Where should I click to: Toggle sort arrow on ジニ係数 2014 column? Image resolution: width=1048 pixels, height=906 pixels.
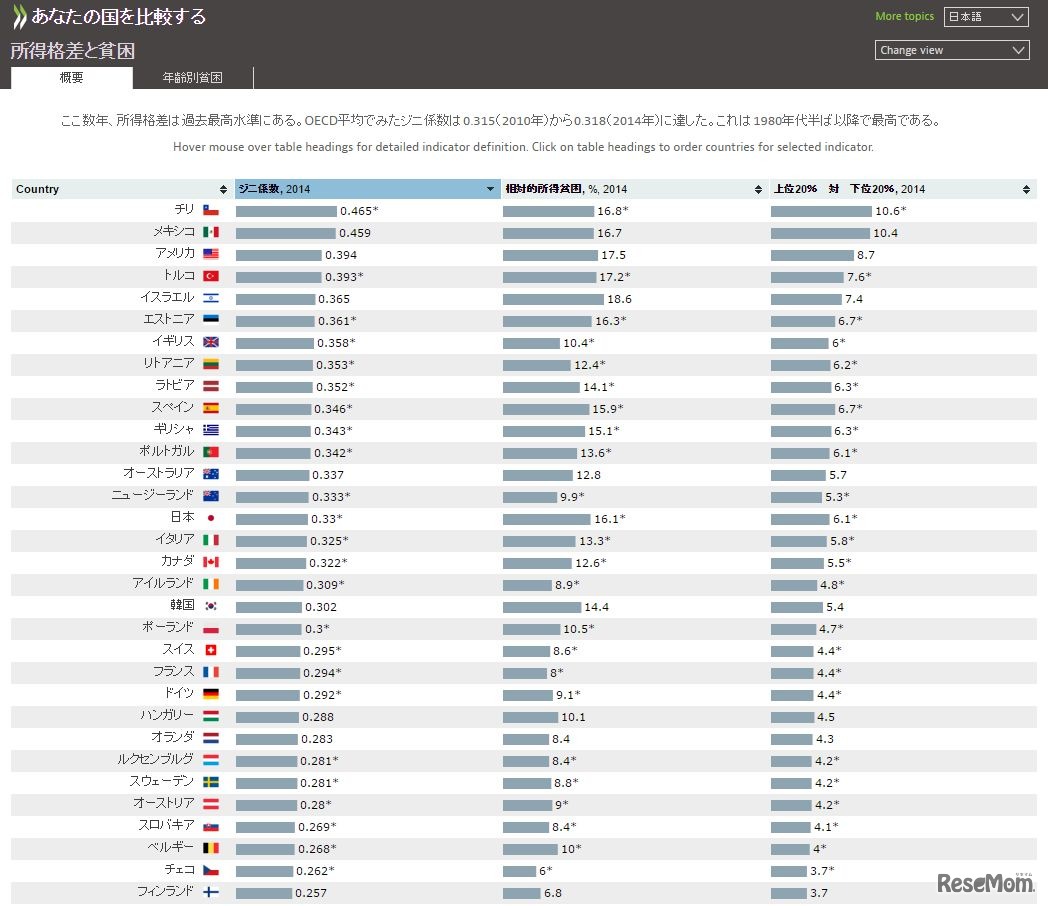[491, 189]
